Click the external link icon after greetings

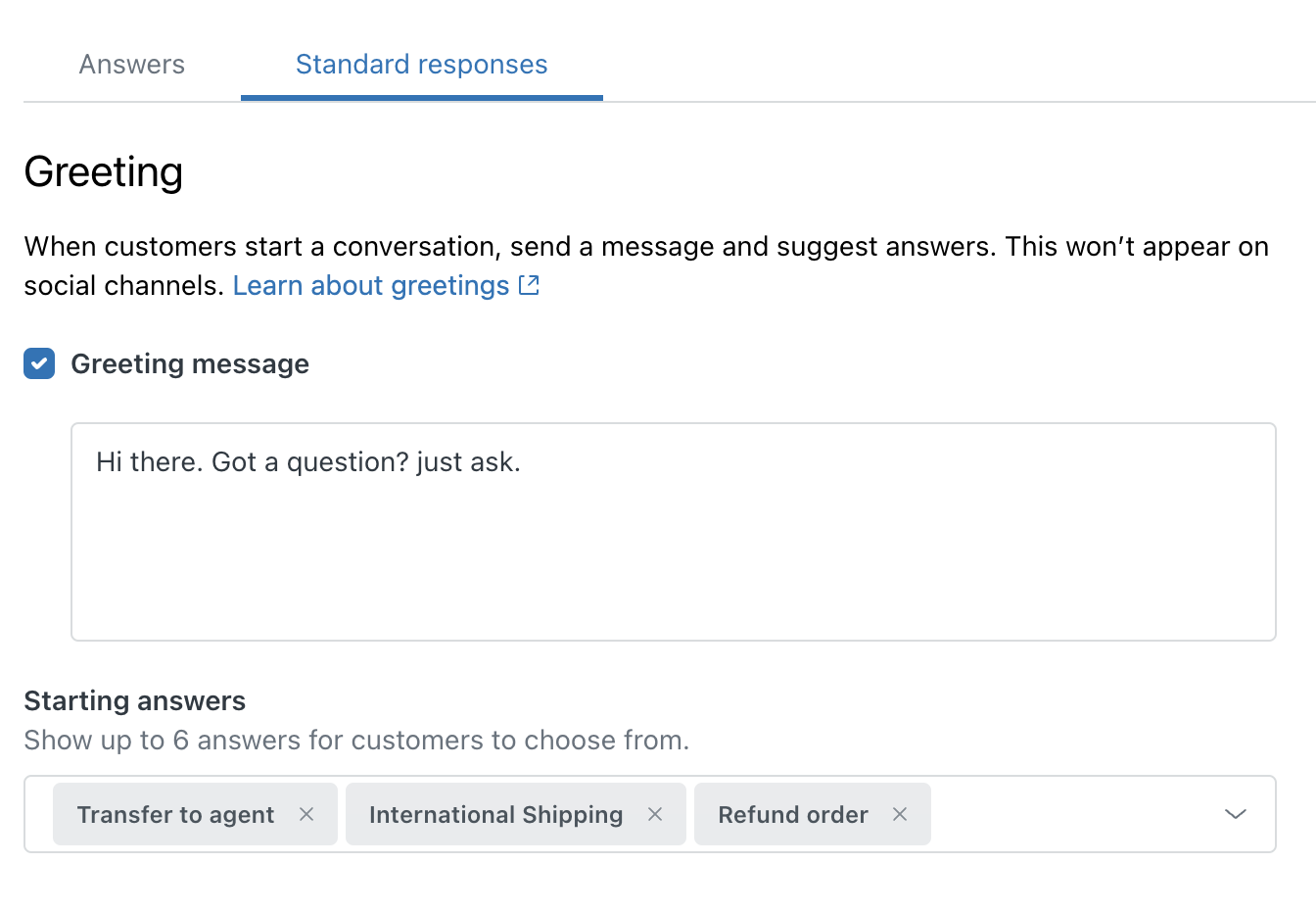pyautogui.click(x=529, y=285)
